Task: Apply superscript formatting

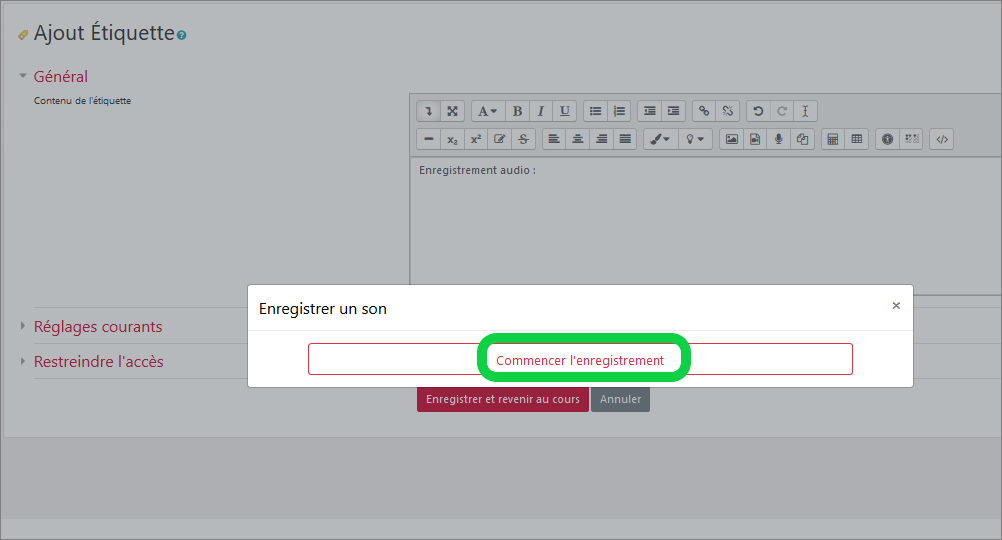Action: coord(476,139)
